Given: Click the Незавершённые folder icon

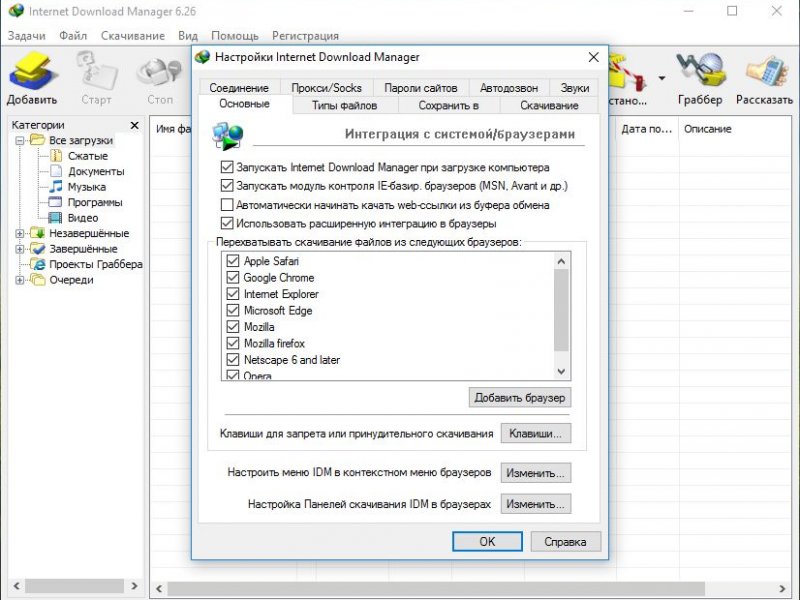Looking at the screenshot, I should [38, 233].
